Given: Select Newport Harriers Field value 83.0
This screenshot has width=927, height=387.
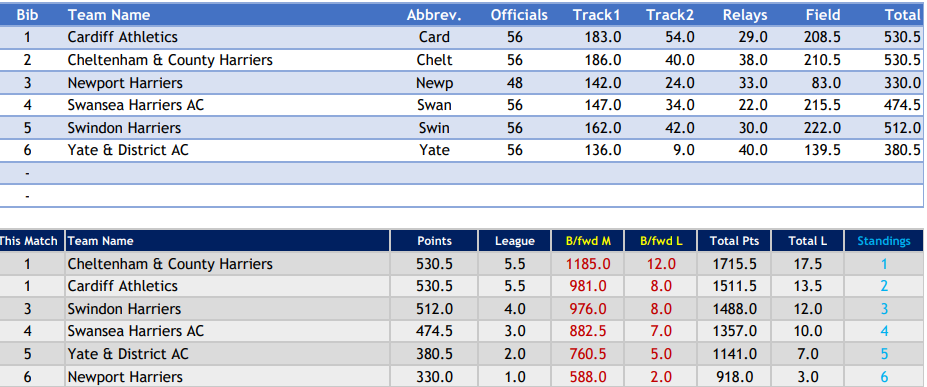Looking at the screenshot, I should click(826, 83).
